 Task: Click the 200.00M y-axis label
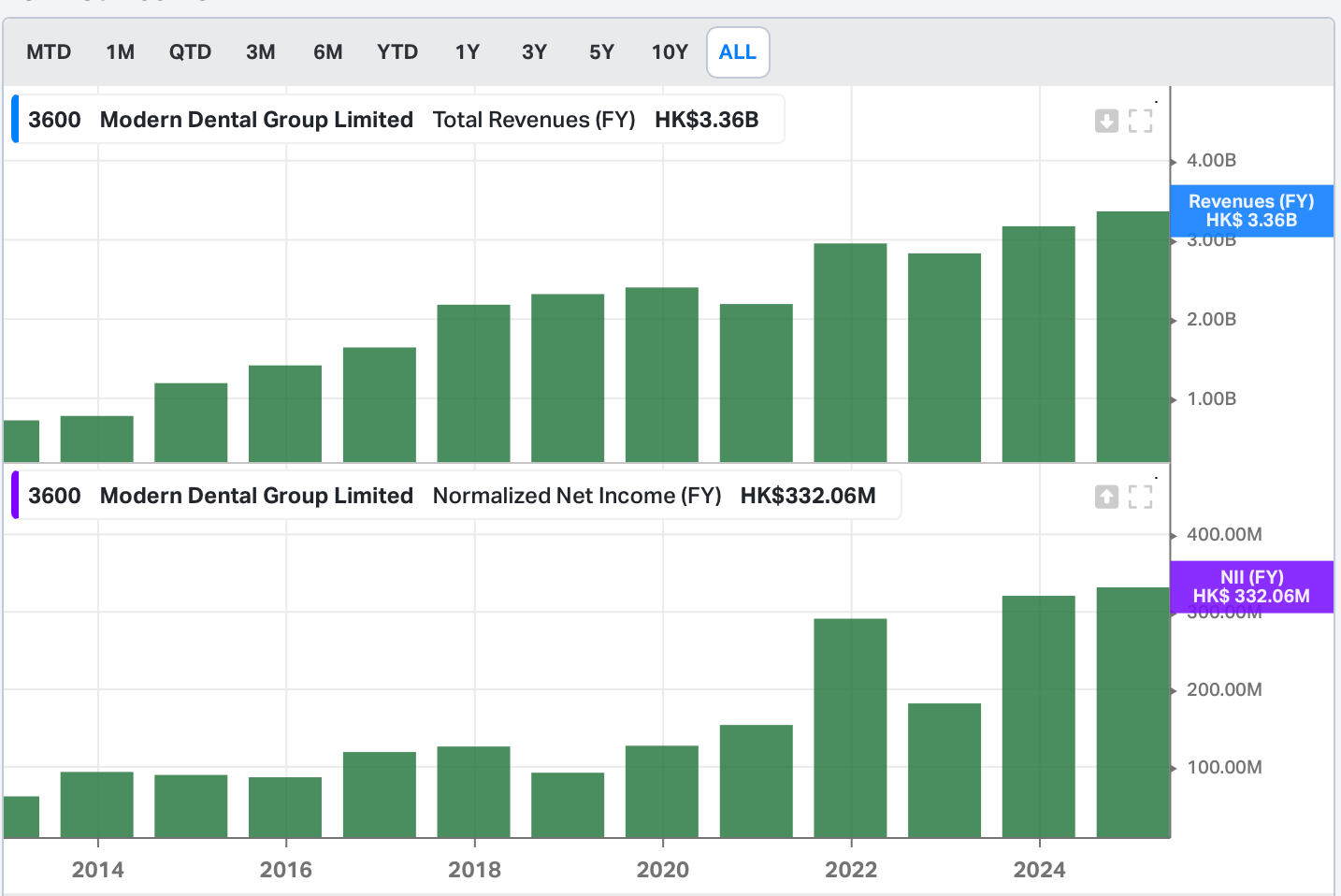tap(1224, 690)
